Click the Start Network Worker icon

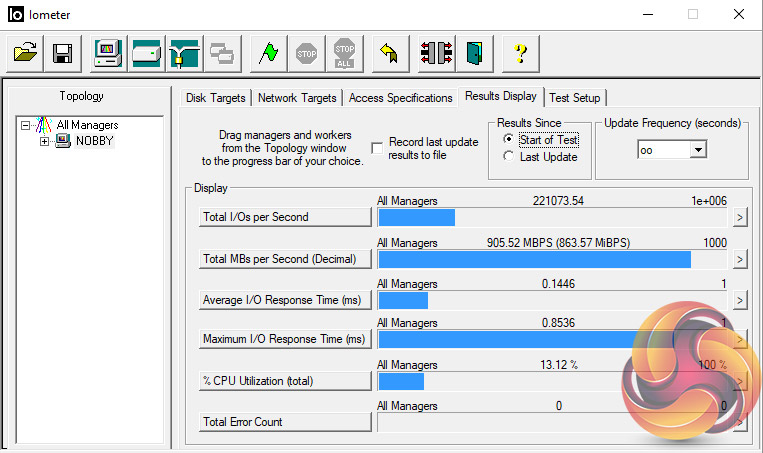click(x=184, y=53)
